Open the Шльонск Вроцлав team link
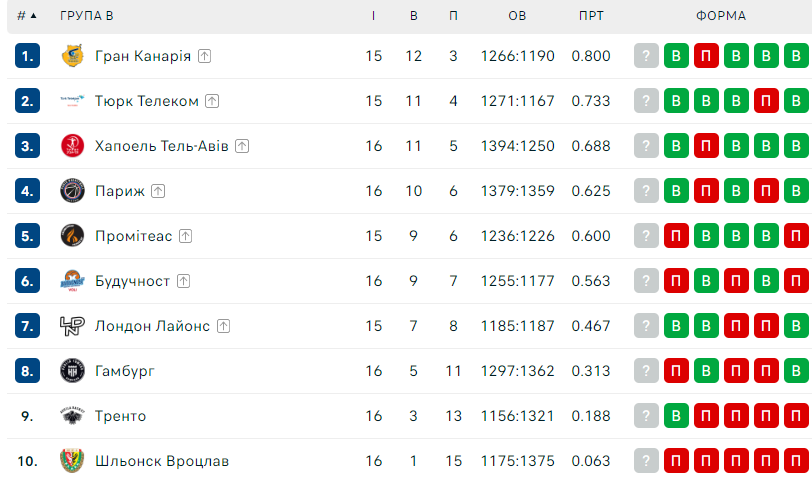Image resolution: width=812 pixels, height=483 pixels. click(162, 461)
